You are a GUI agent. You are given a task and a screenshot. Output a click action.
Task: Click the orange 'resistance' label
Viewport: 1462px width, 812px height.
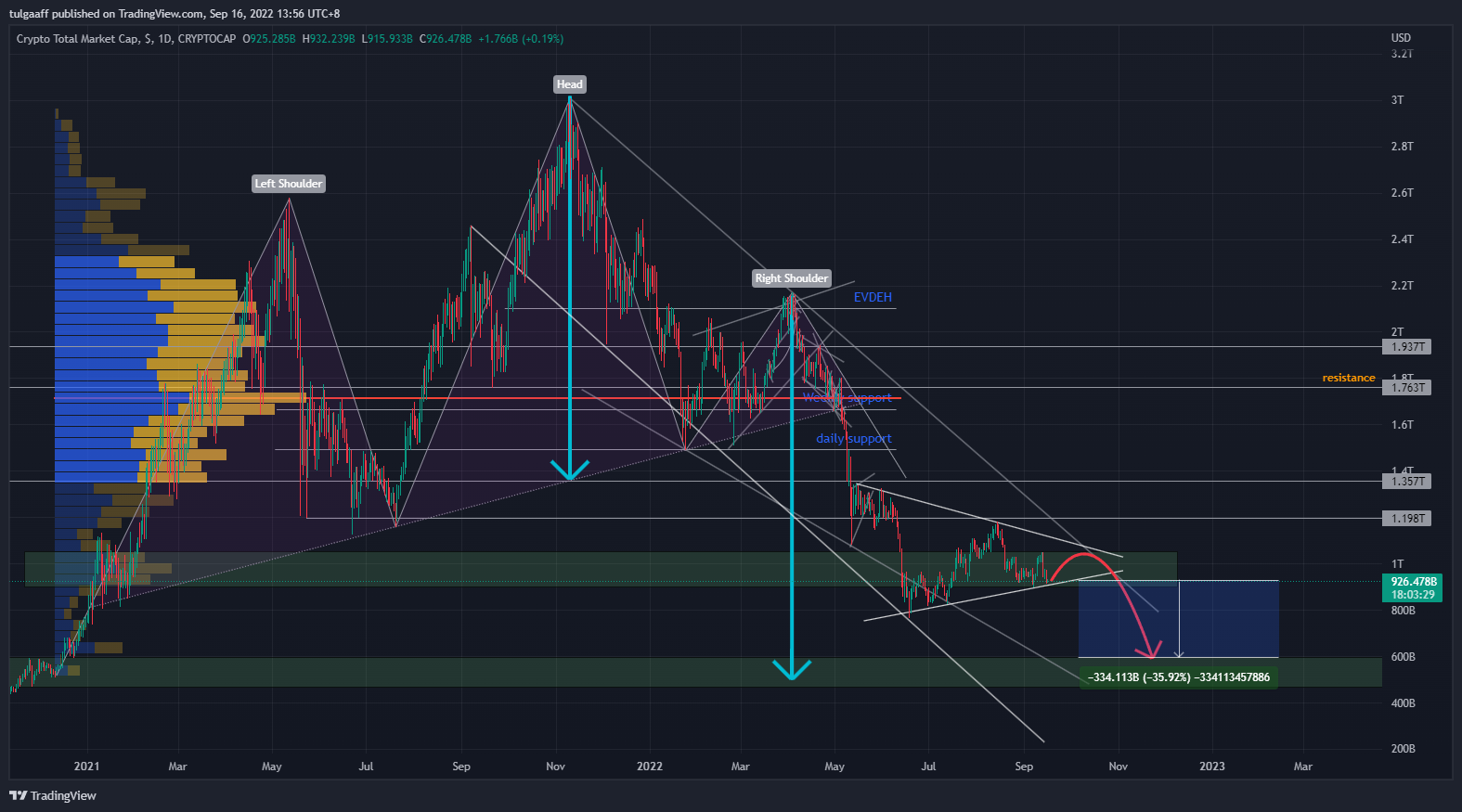pos(1349,378)
